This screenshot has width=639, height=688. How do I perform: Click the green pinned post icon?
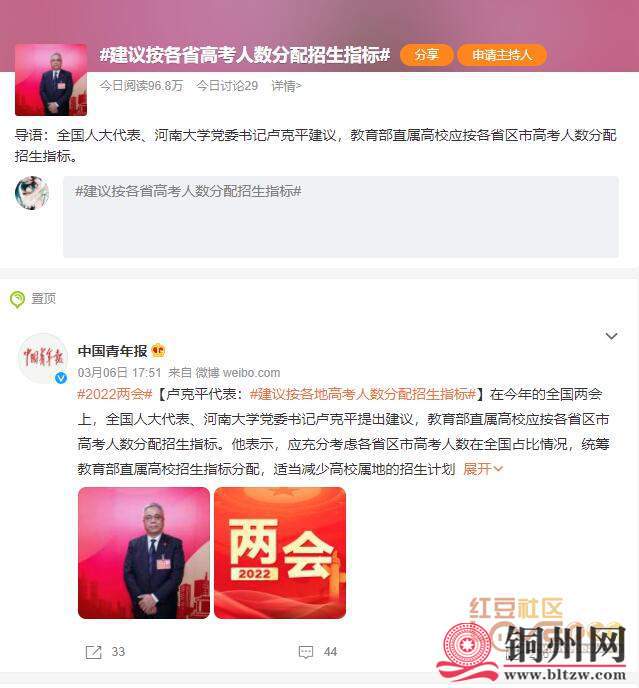coord(18,300)
